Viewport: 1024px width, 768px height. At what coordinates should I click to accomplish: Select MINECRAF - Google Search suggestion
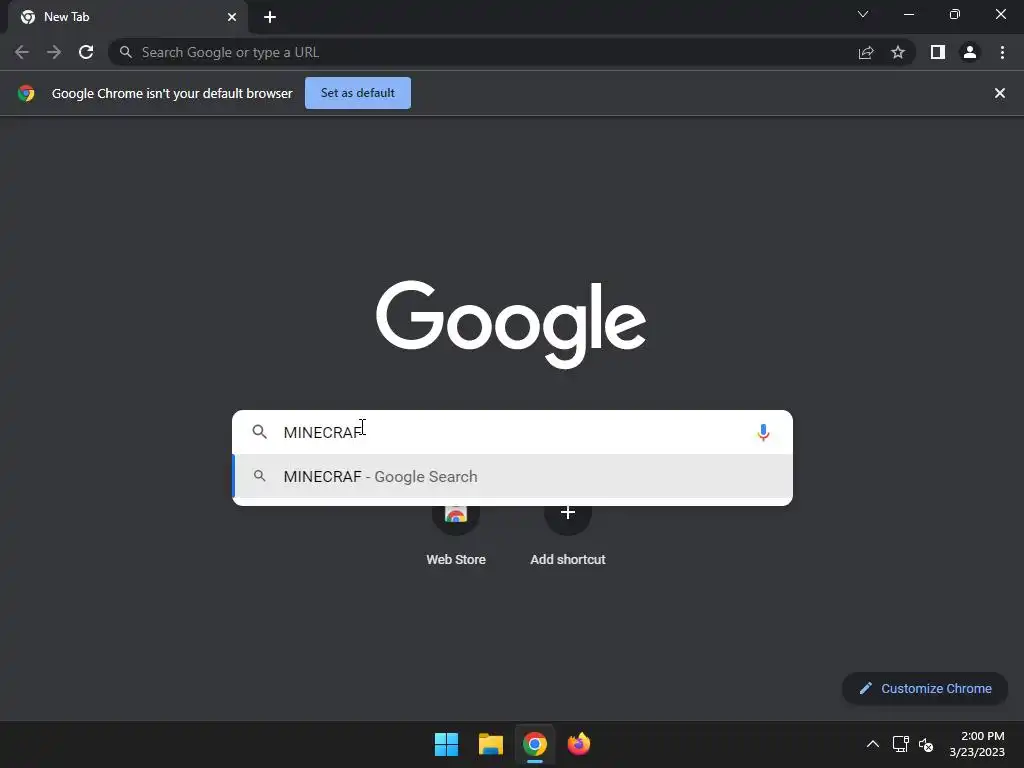[512, 476]
